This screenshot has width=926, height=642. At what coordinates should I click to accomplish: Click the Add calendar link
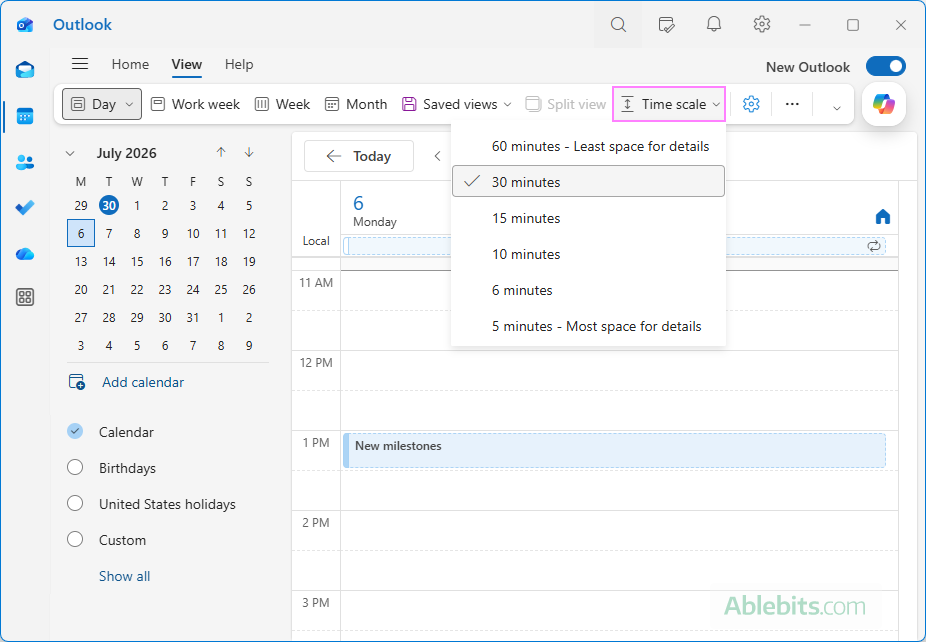(x=142, y=382)
